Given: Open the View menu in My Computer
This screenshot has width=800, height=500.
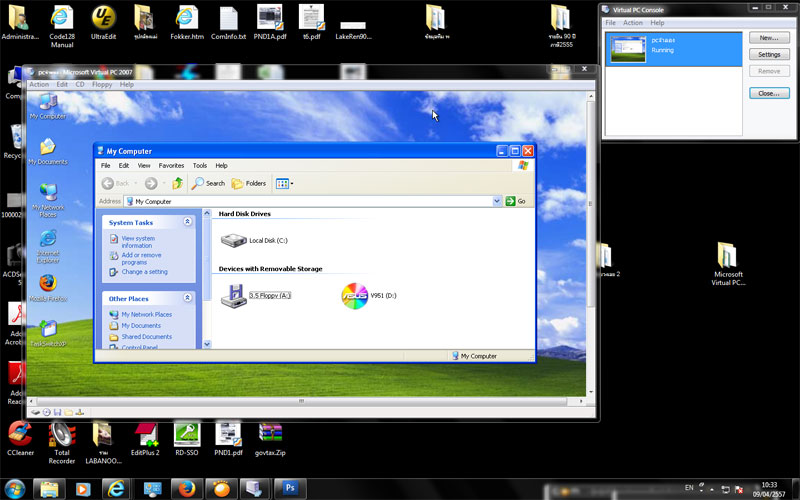Looking at the screenshot, I should coord(144,165).
